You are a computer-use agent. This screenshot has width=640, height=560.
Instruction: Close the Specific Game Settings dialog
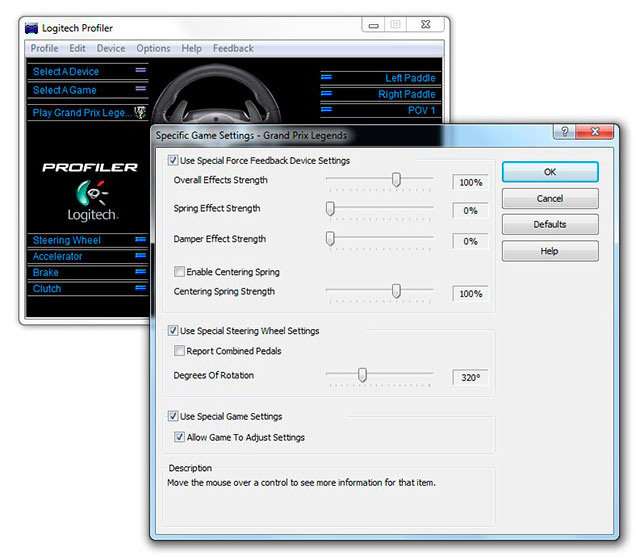tap(594, 131)
